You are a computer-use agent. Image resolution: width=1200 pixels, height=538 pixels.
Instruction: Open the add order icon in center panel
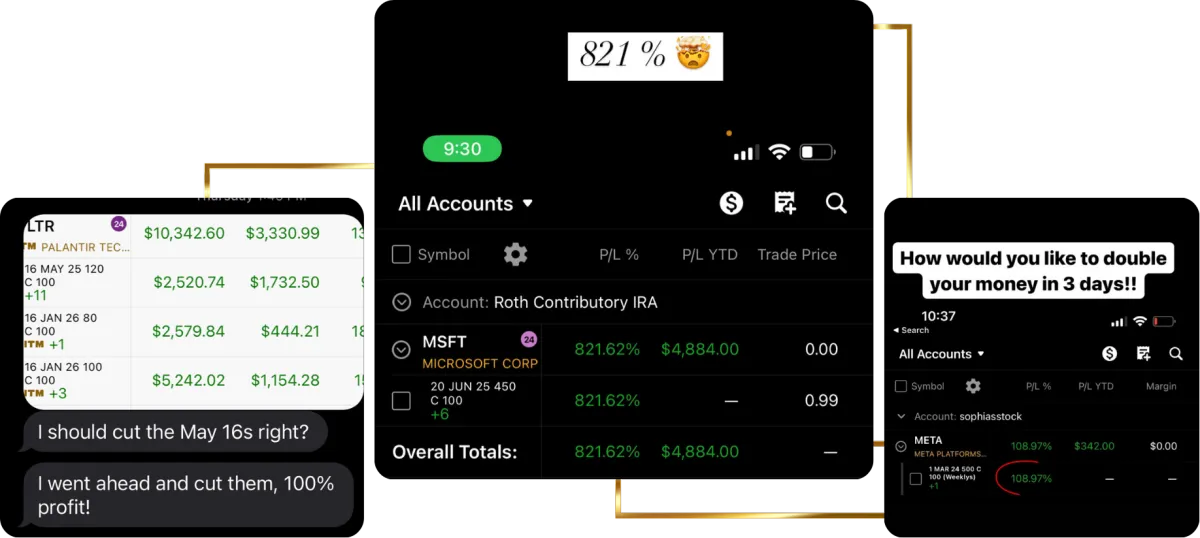(x=785, y=203)
